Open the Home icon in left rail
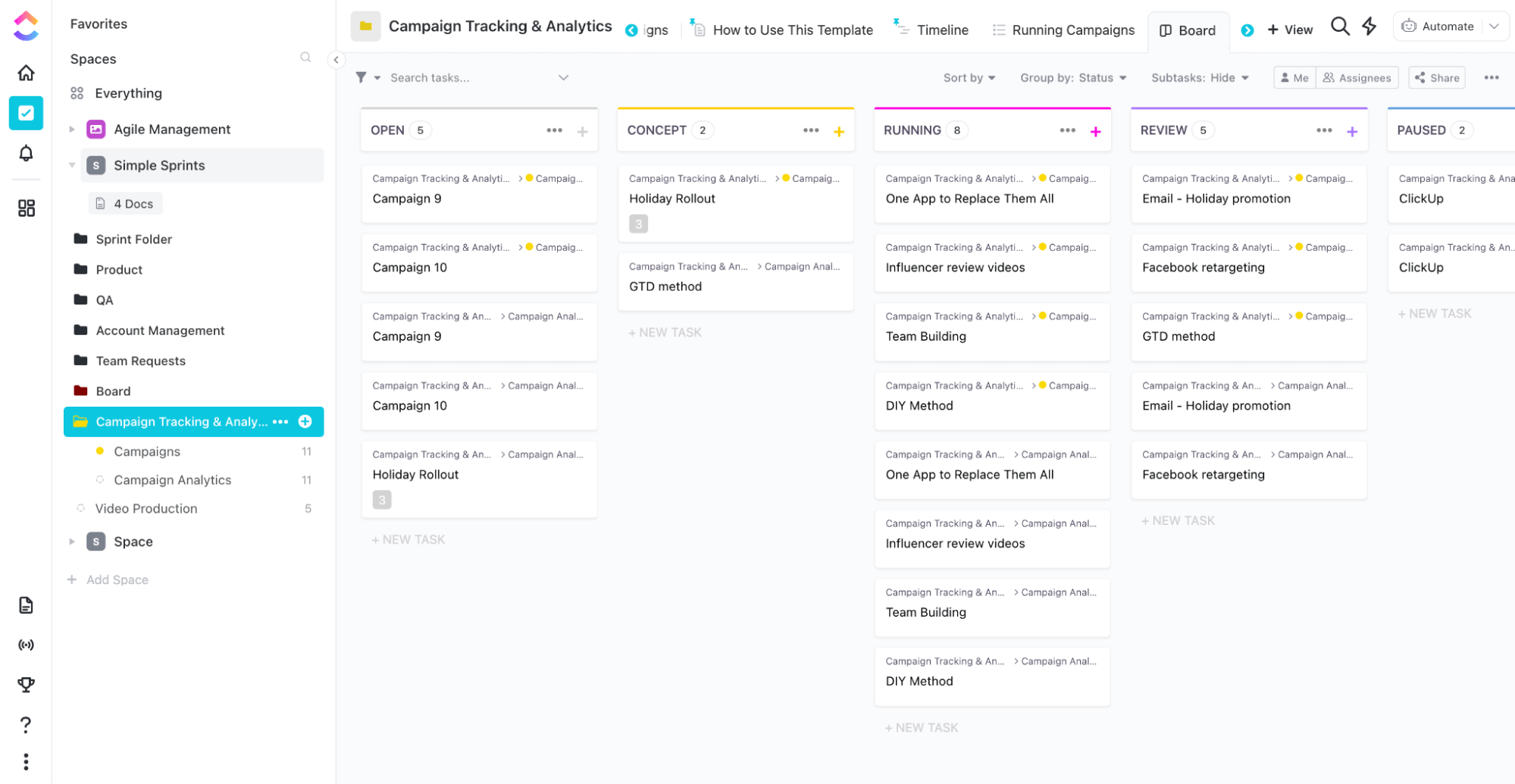Image resolution: width=1515 pixels, height=784 pixels. [26, 73]
